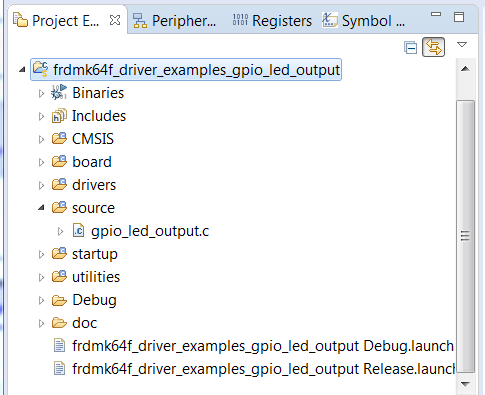Click the Debug.launch file icon
The width and height of the screenshot is (485, 395).
tap(59, 345)
